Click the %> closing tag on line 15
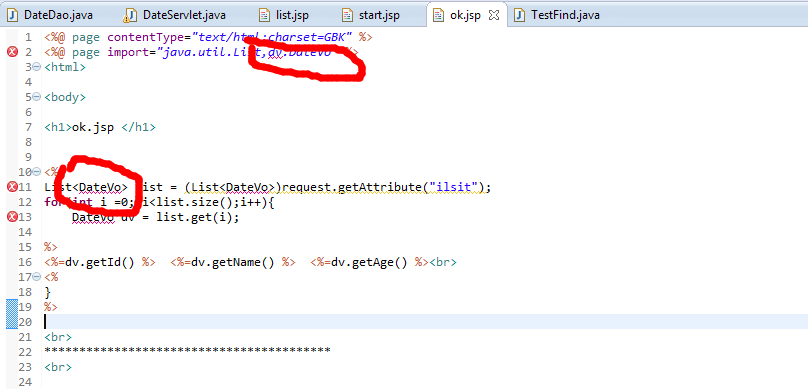 pos(51,247)
